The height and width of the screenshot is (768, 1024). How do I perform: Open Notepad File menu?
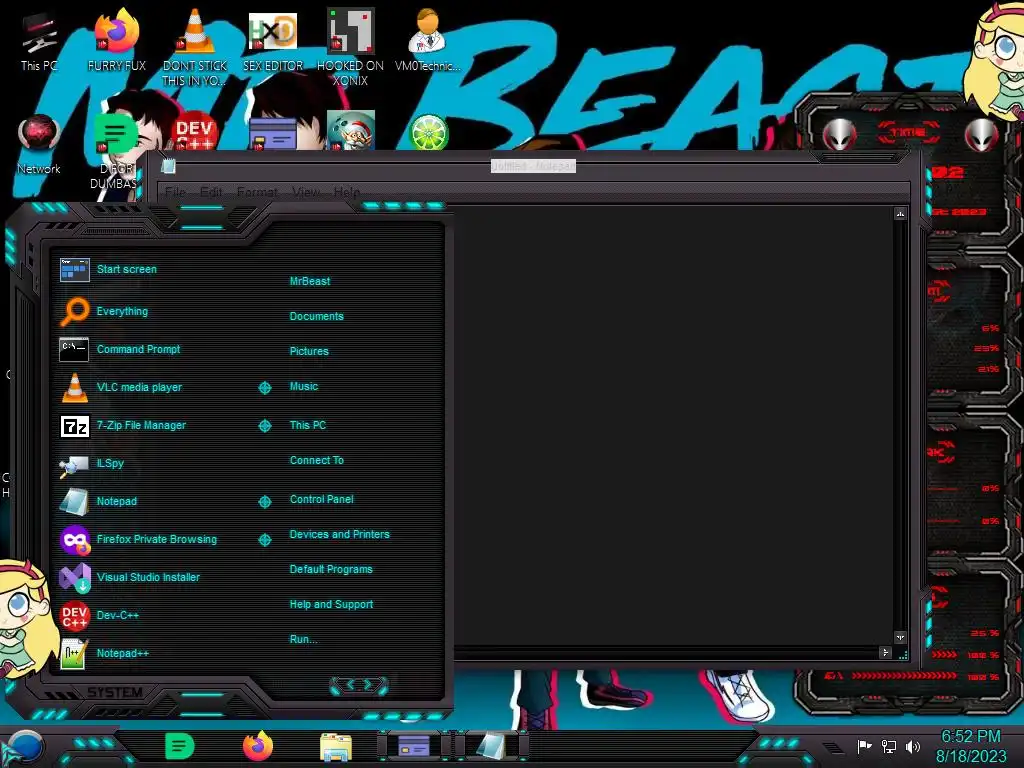(x=175, y=192)
